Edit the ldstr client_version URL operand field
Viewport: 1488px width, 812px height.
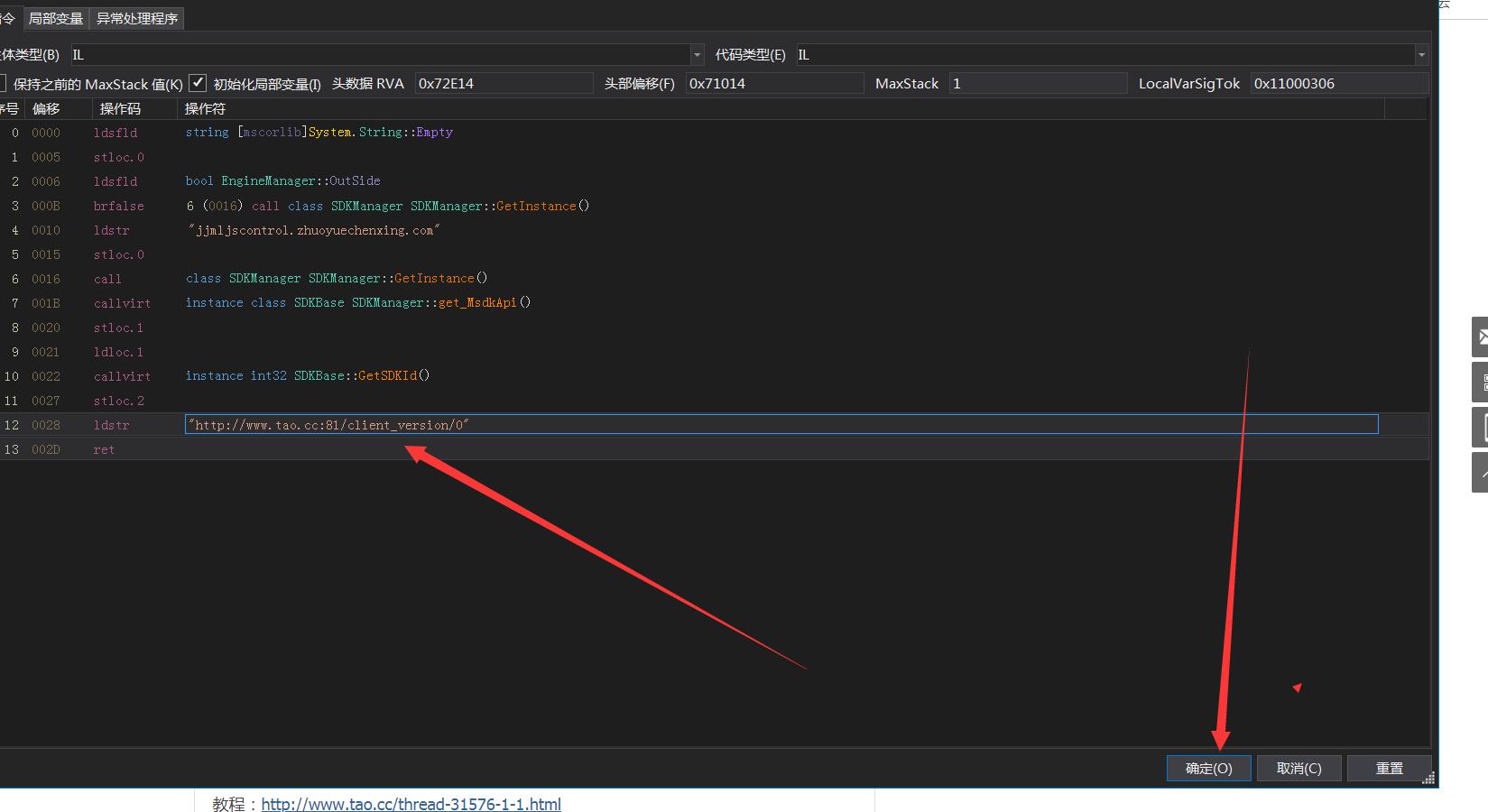[781, 424]
